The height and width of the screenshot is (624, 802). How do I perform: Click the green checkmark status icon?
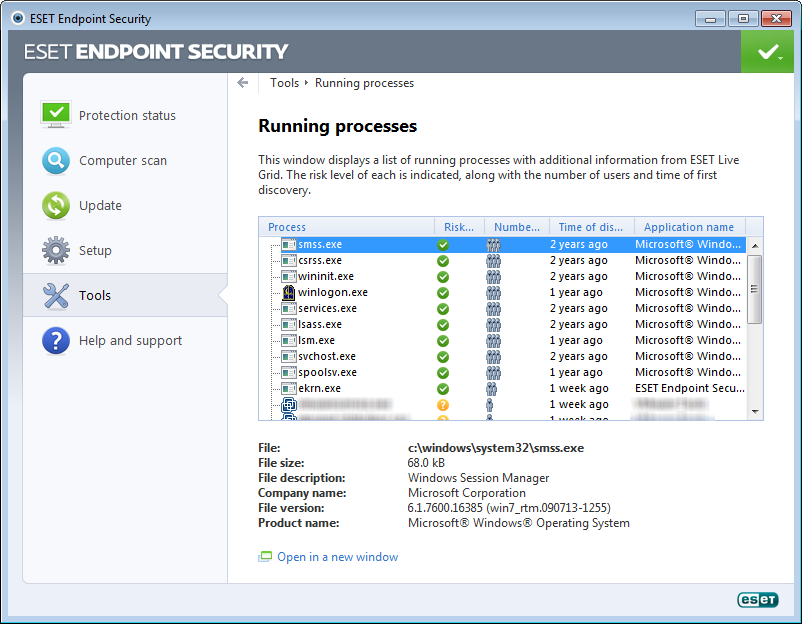[767, 51]
